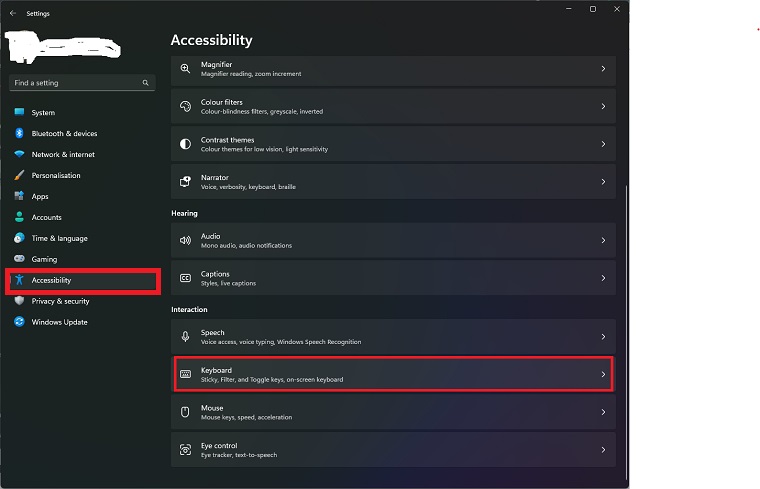Click the Contrast themes icon
760x489 pixels.
pyautogui.click(x=185, y=144)
